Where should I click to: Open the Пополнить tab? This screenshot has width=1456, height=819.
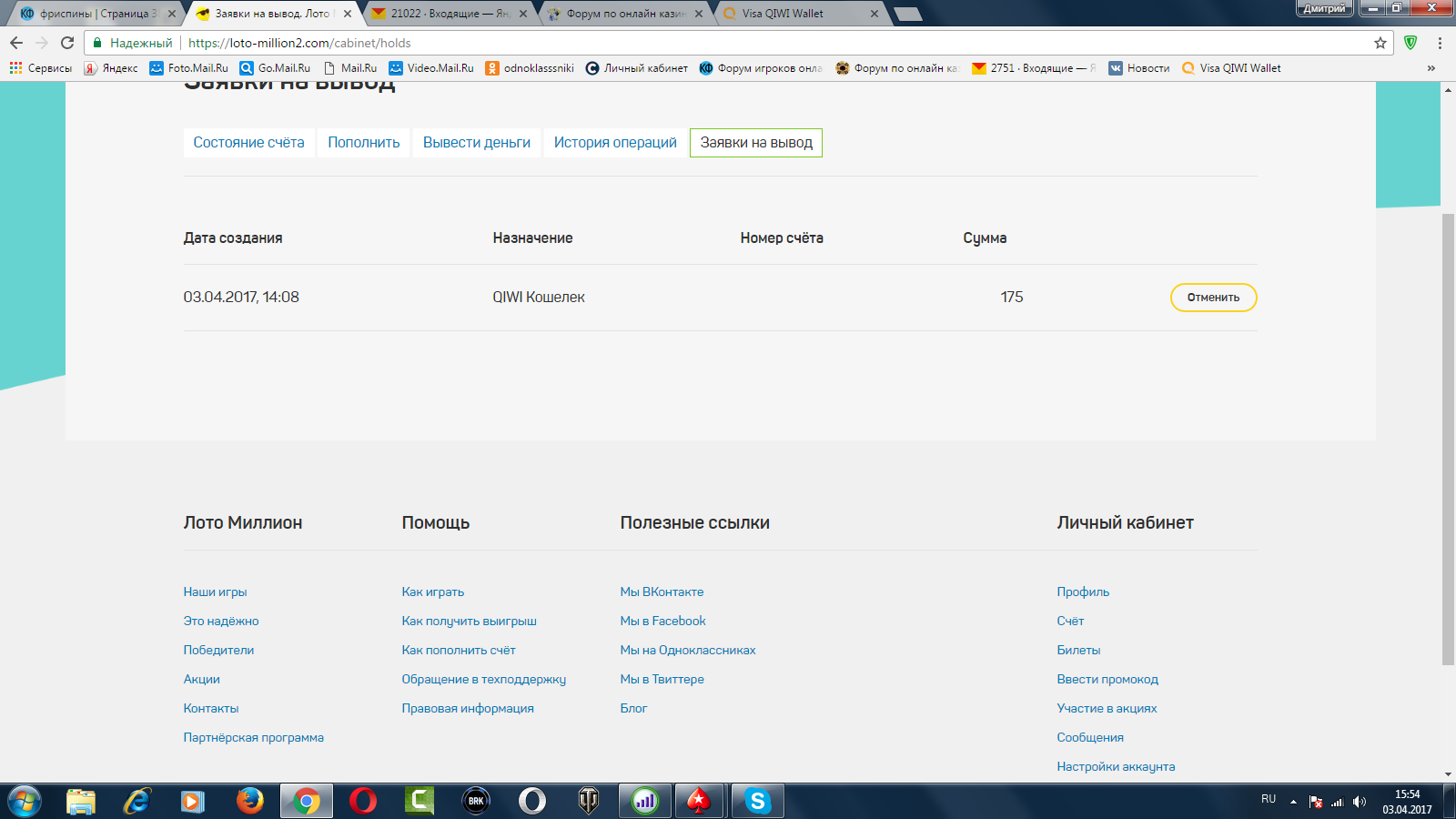click(x=364, y=143)
